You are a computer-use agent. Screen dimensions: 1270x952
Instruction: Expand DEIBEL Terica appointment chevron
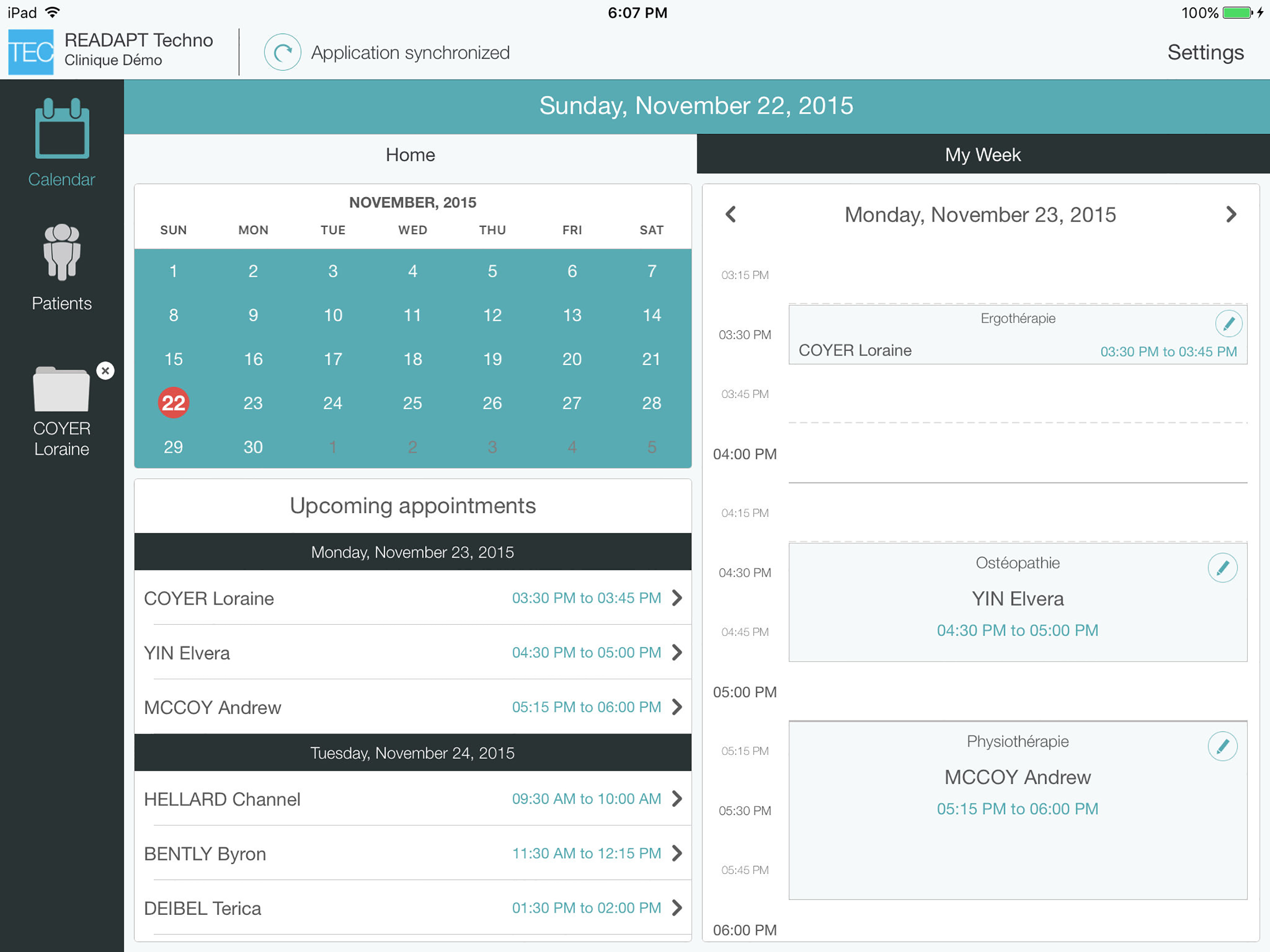[677, 908]
